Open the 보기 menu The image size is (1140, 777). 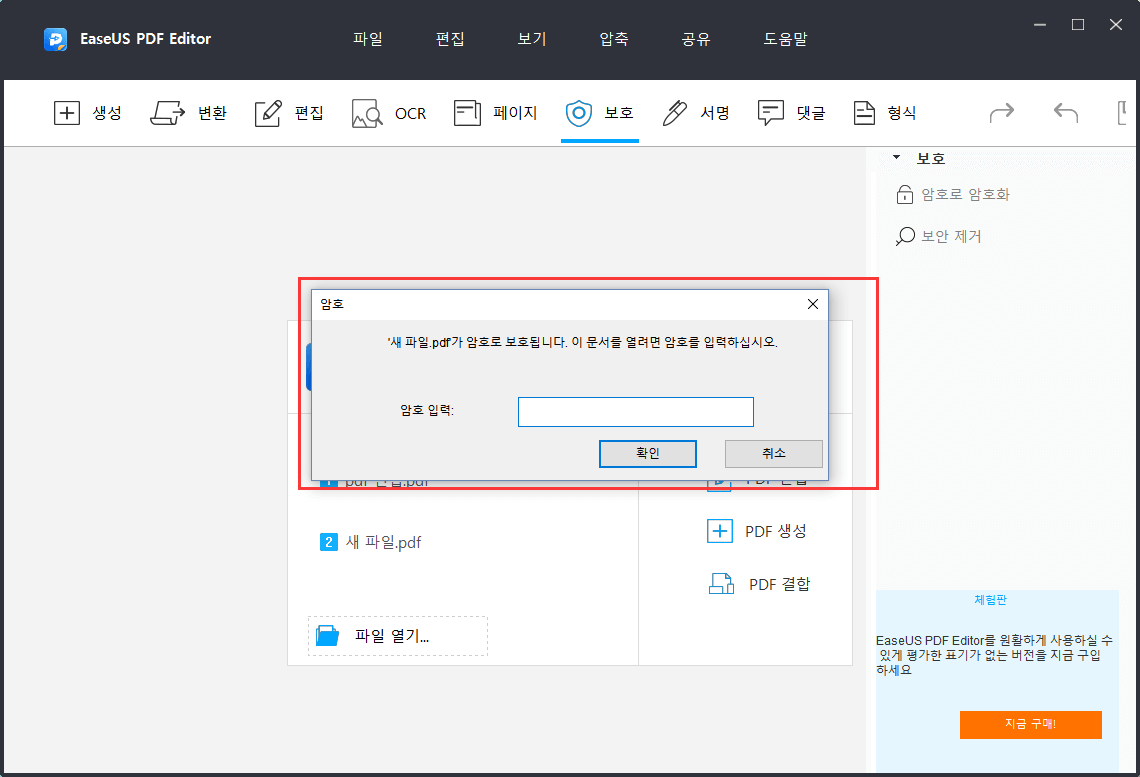point(531,39)
